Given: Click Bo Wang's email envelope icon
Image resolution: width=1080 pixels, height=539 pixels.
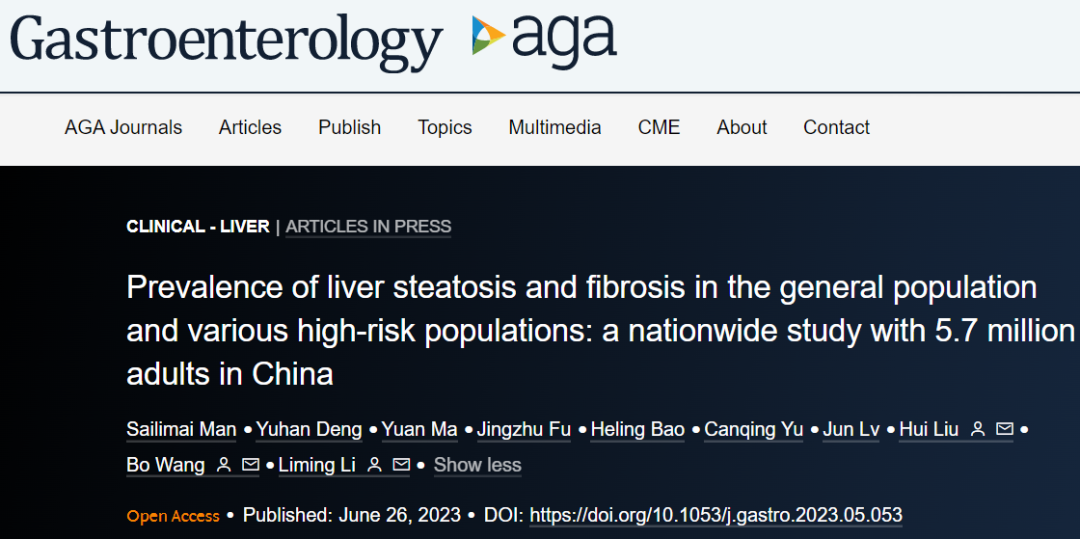Looking at the screenshot, I should pos(251,466).
